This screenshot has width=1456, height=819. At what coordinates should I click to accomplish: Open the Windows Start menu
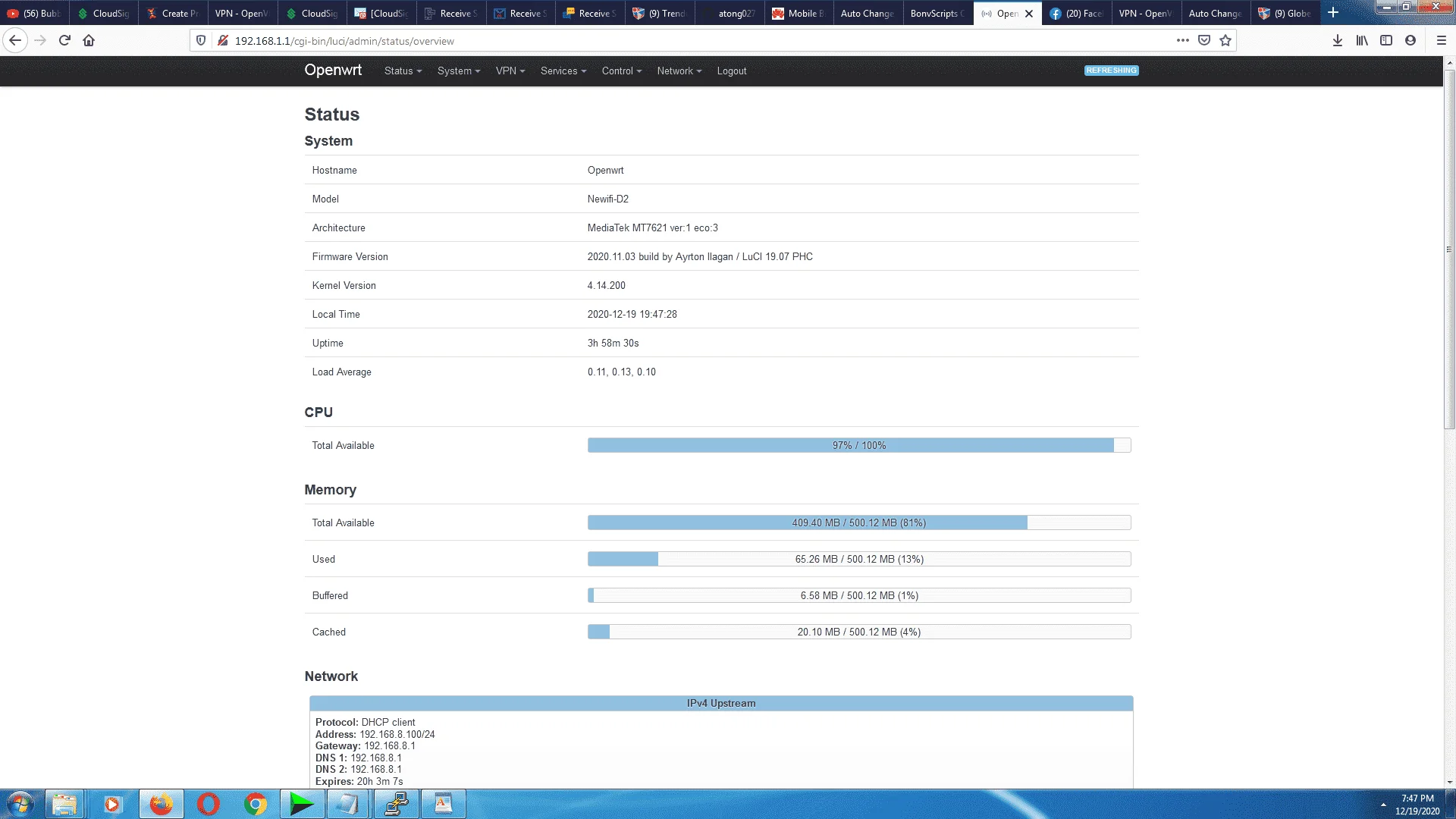click(x=20, y=804)
